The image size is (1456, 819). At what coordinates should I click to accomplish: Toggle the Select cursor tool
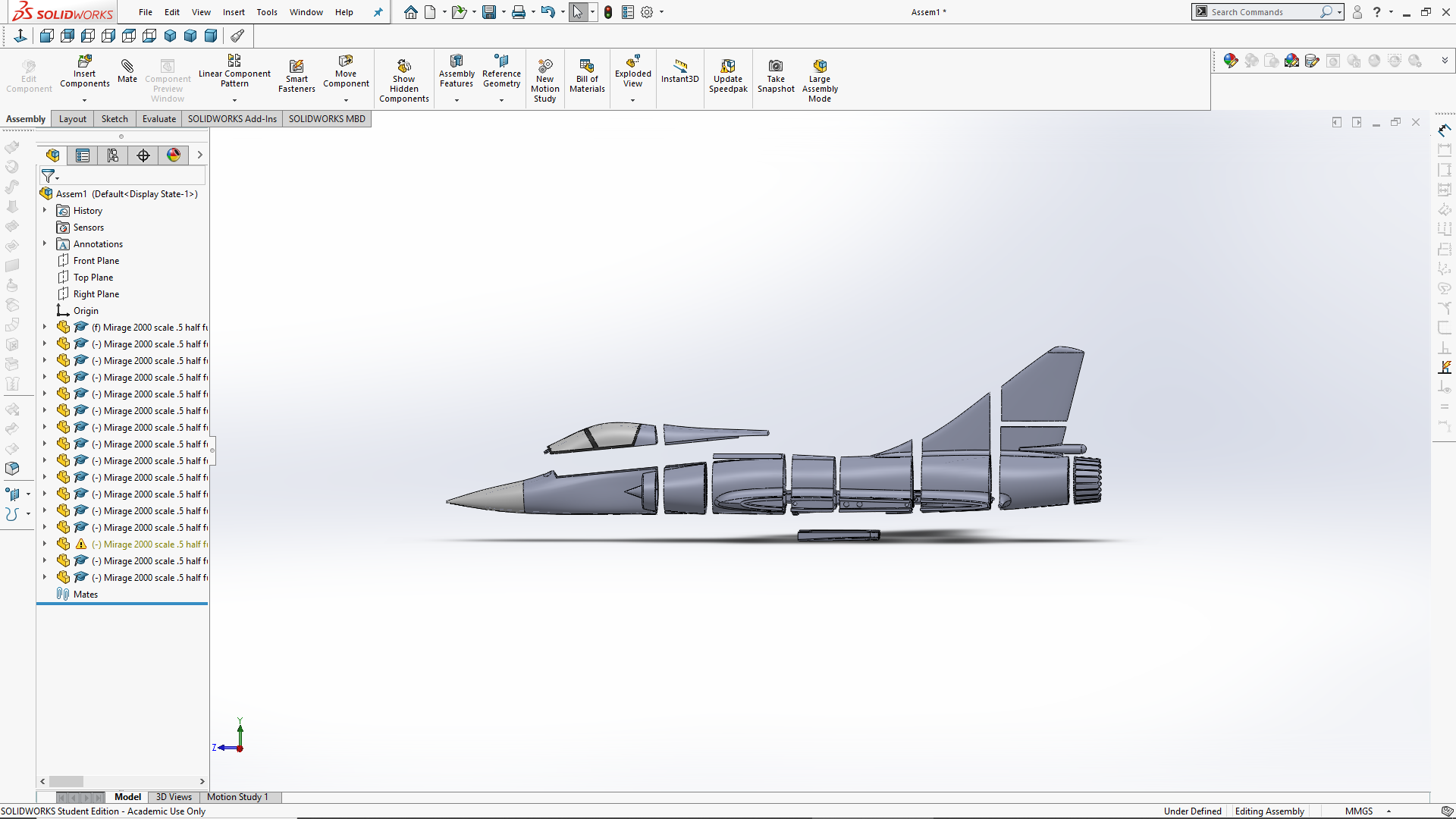(578, 12)
